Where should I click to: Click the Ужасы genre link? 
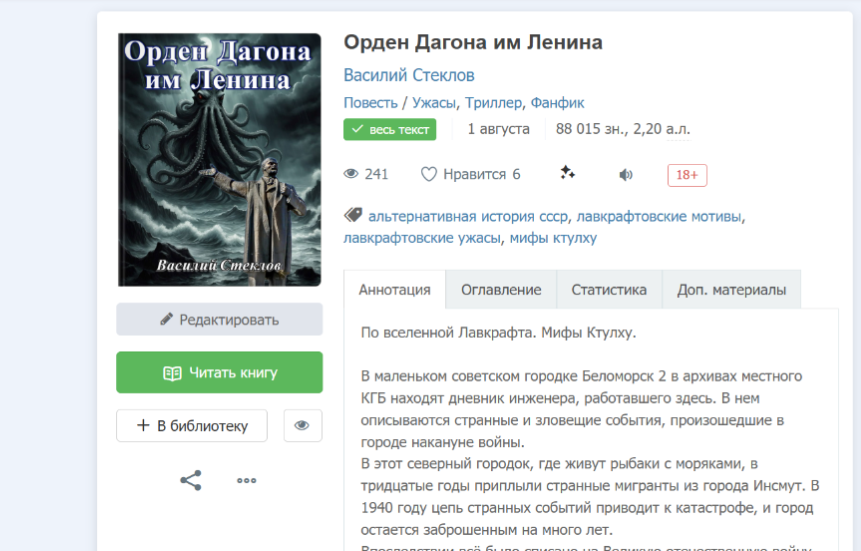[434, 103]
